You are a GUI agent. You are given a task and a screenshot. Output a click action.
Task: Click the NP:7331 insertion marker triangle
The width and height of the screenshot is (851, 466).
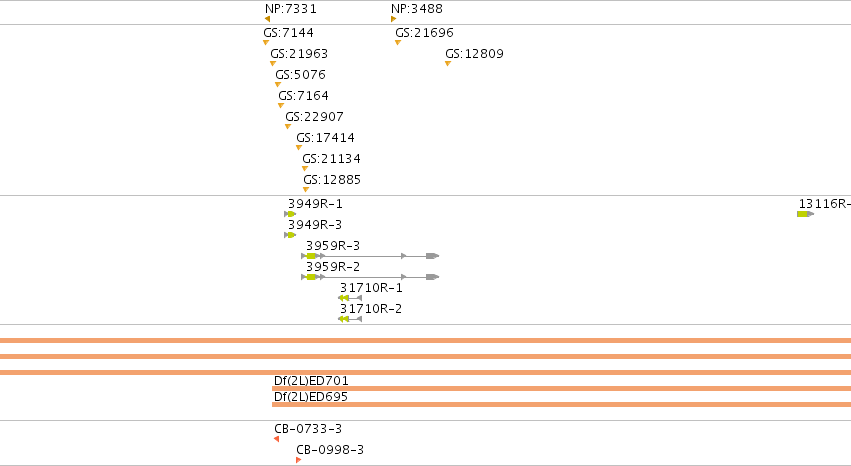point(268,19)
